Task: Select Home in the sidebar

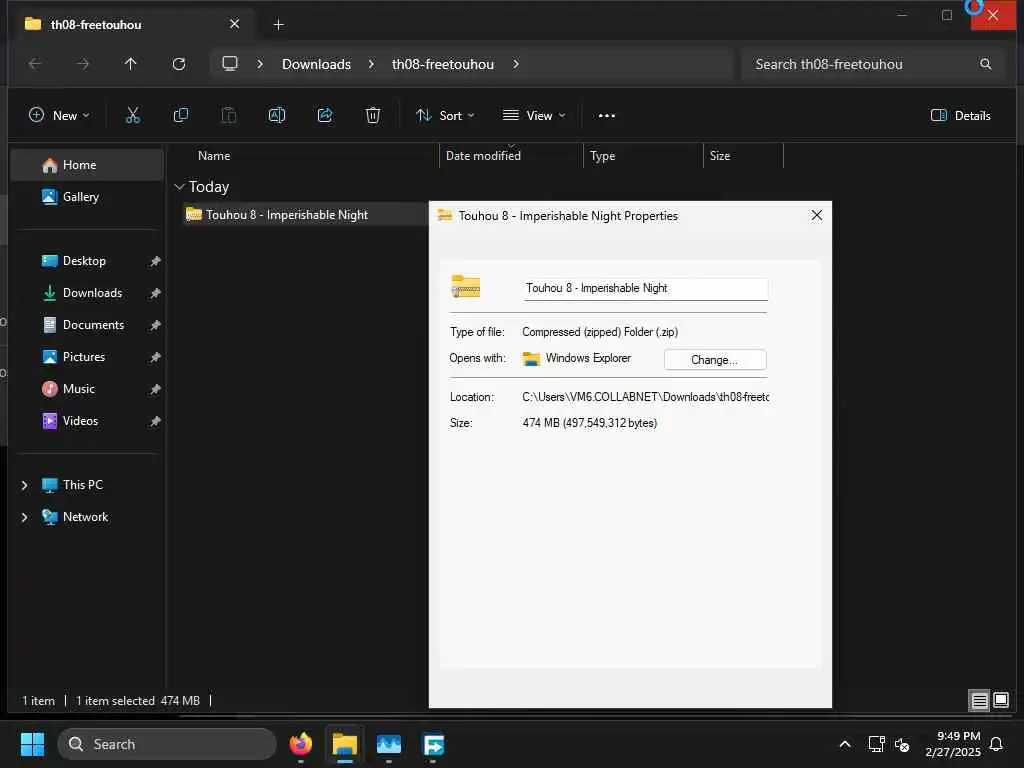Action: point(87,165)
